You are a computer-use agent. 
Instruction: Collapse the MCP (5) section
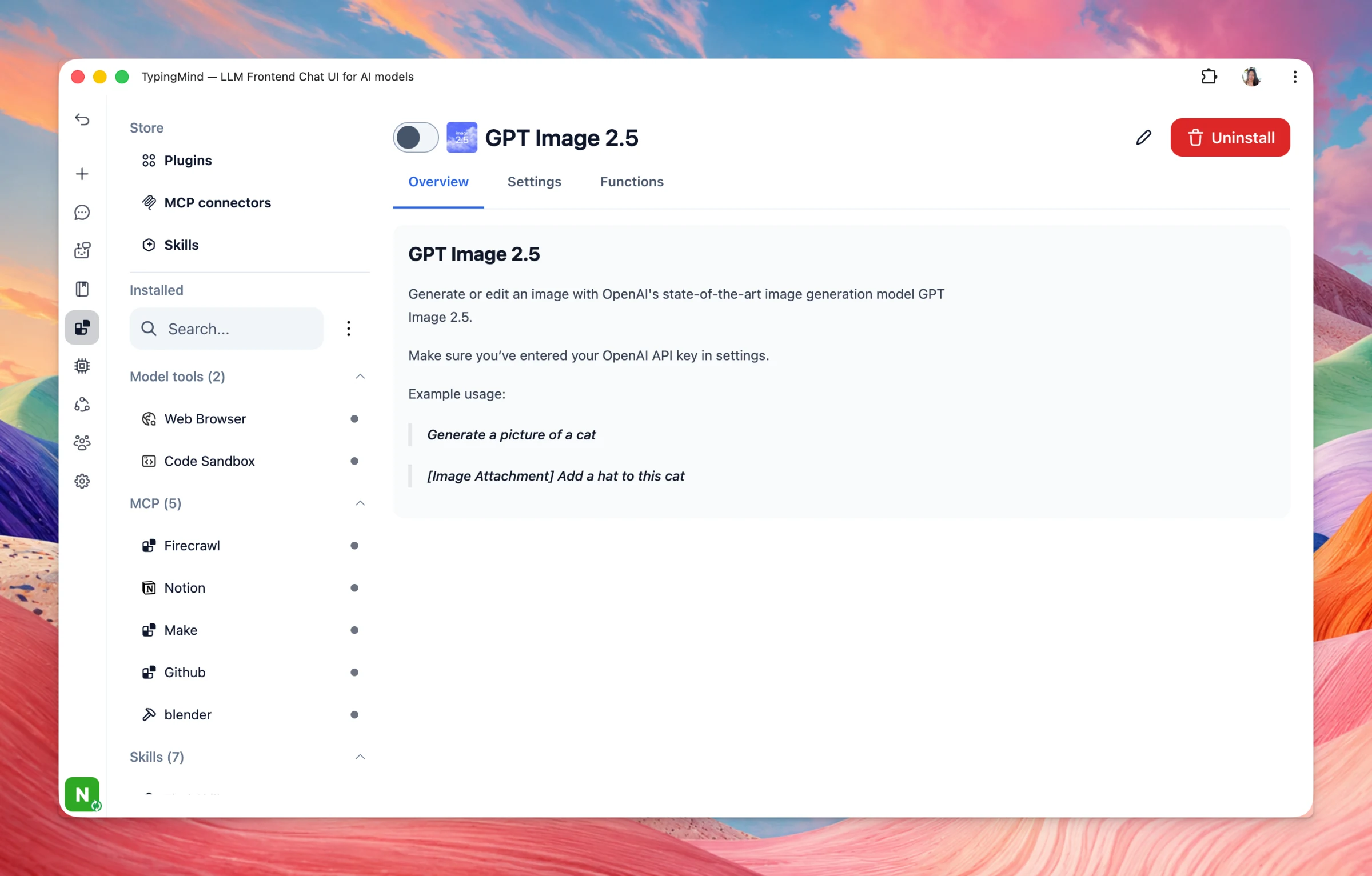[x=360, y=503]
